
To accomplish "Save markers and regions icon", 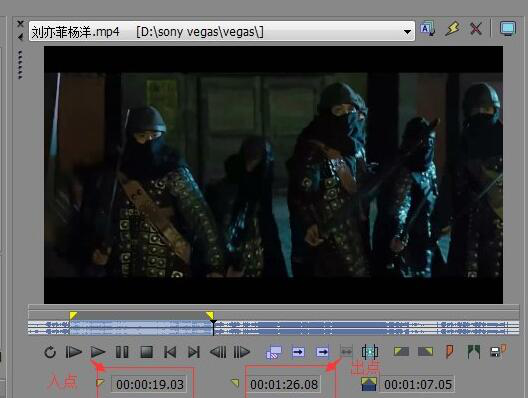I will (x=498, y=351).
